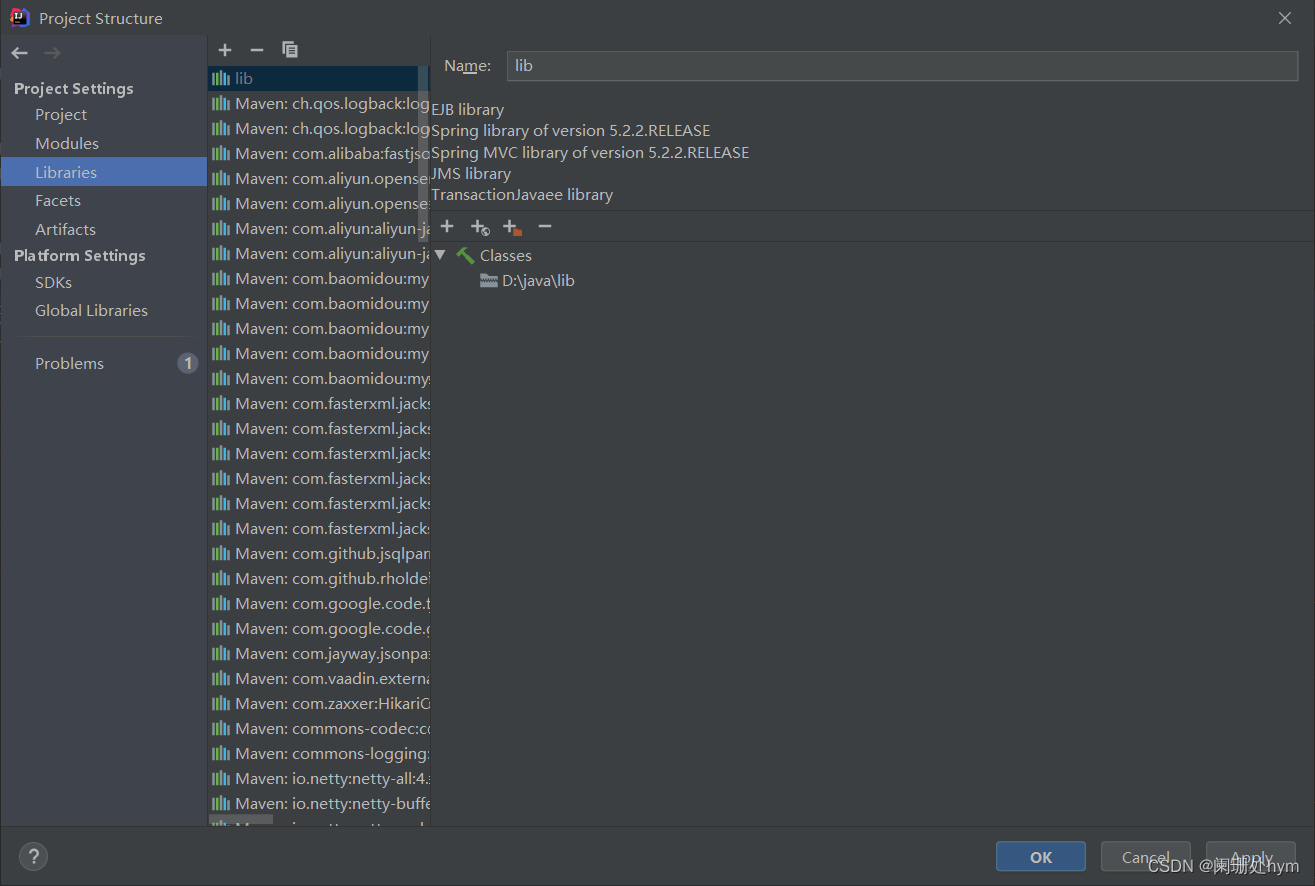Click the 'Platform Settings' heading
This screenshot has height=886, width=1315.
point(80,256)
